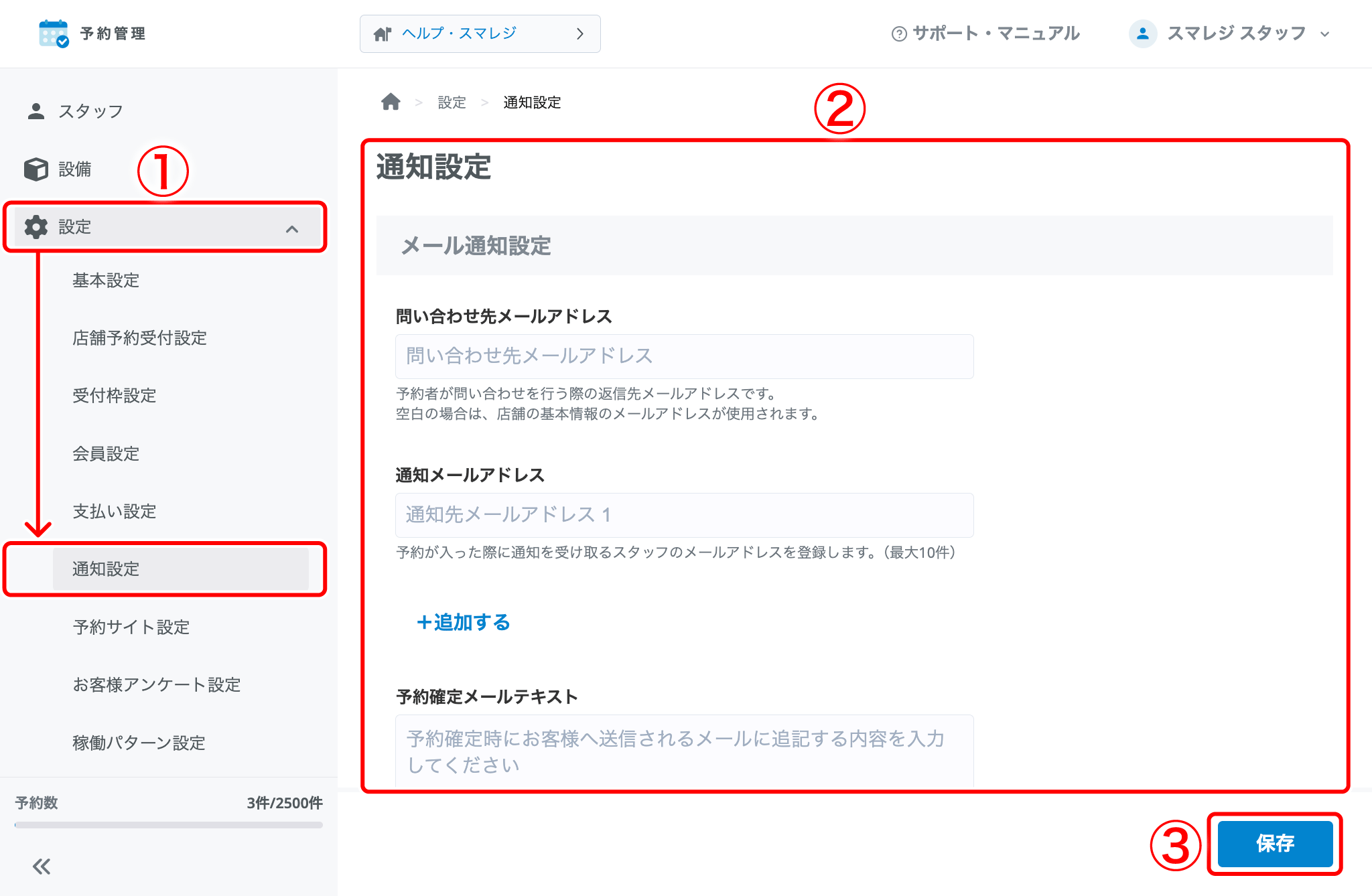
Task: Select 基本設定 submenu item
Action: (106, 280)
